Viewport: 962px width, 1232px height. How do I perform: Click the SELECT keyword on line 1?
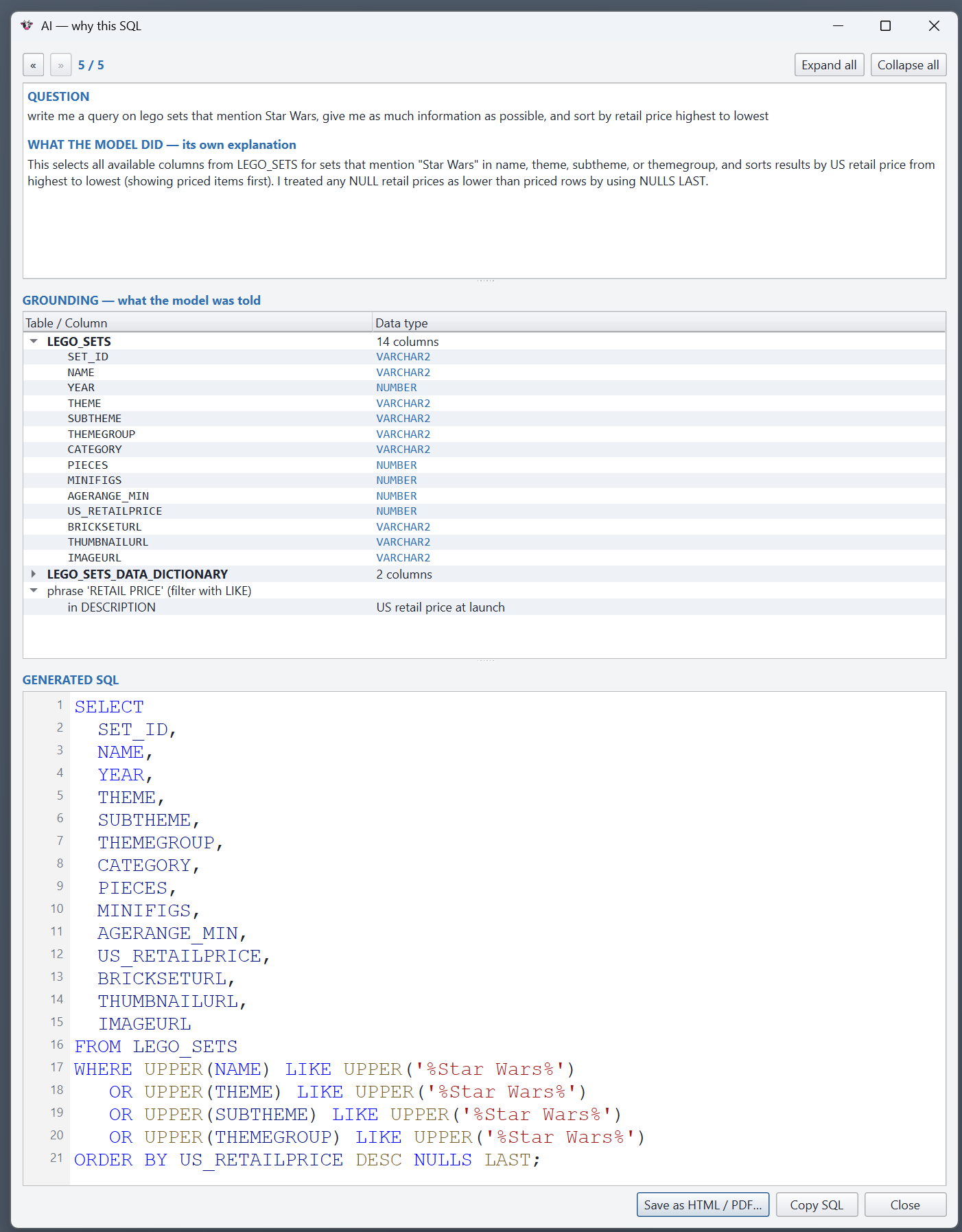[x=109, y=707]
